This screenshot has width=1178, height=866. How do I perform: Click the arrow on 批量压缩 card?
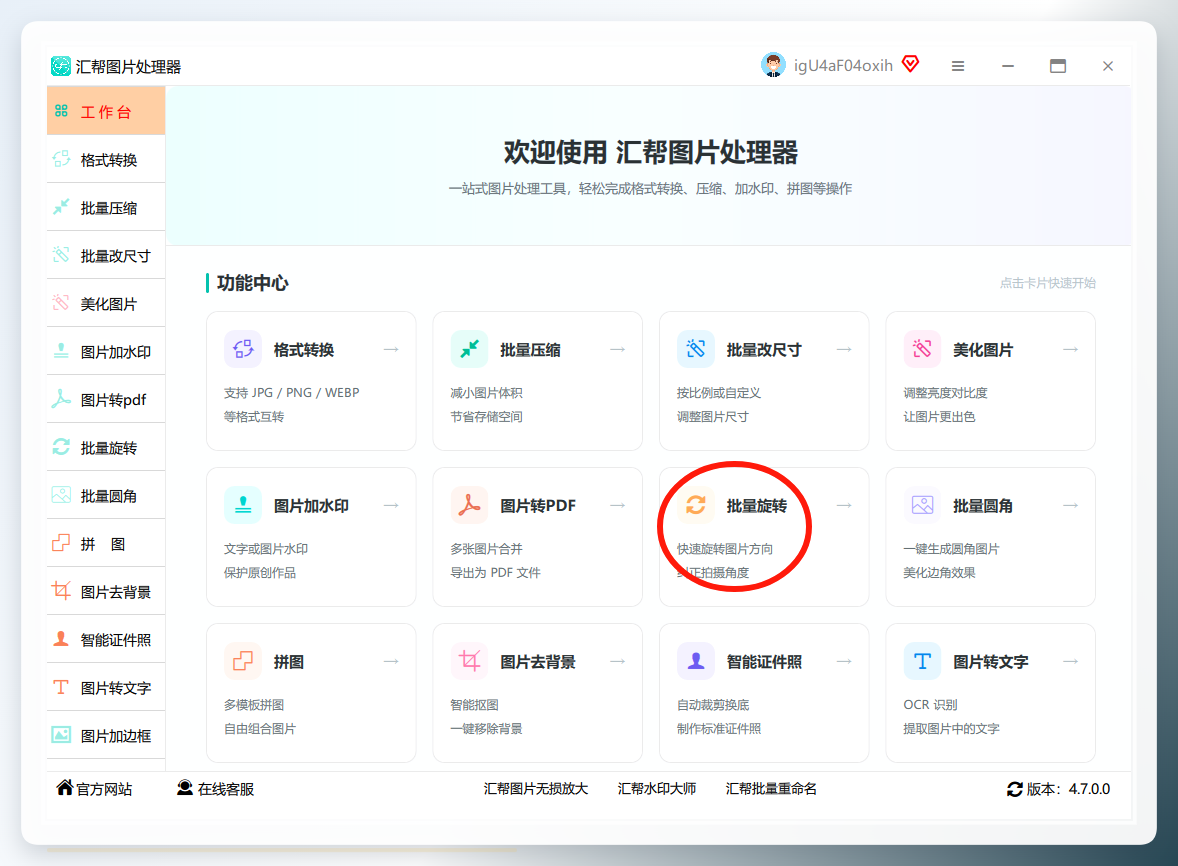pos(618,349)
